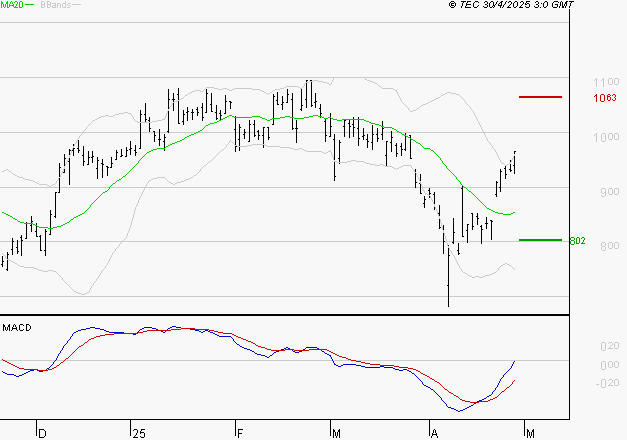Click the 900 price axis label
The image size is (627, 440).
(609, 192)
